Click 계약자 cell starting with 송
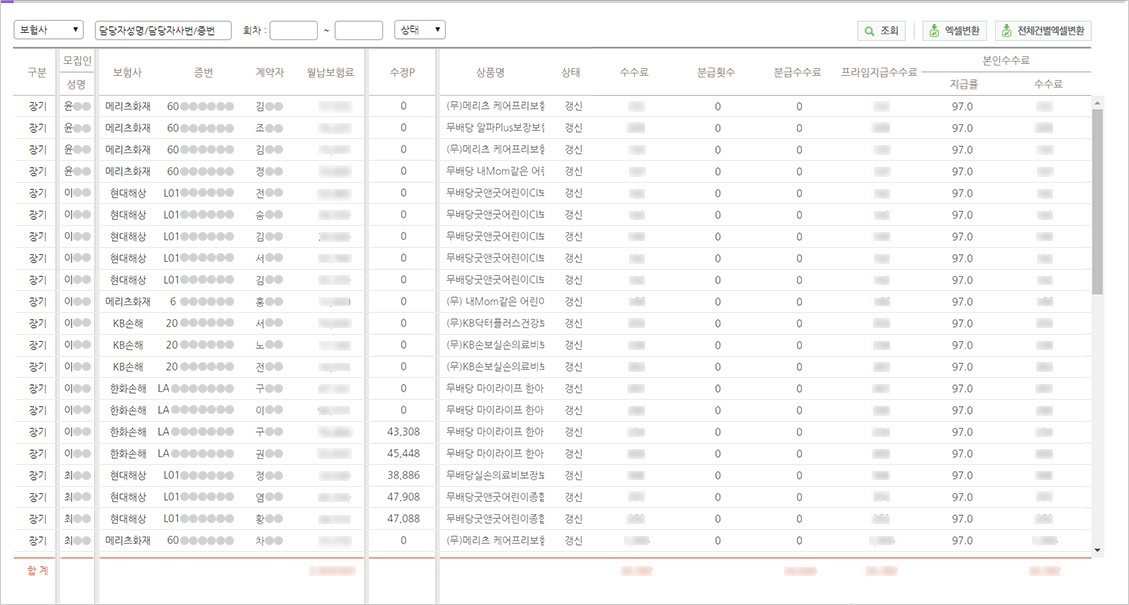 point(269,215)
